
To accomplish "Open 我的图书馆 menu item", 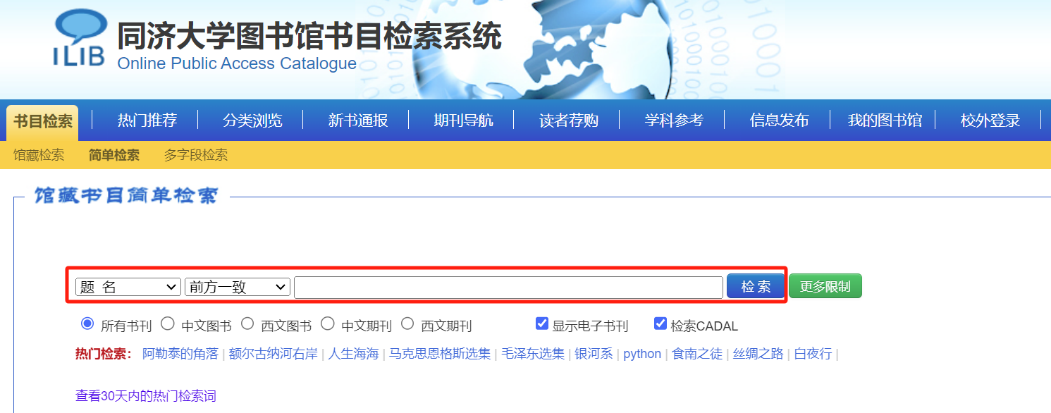I will 884,121.
